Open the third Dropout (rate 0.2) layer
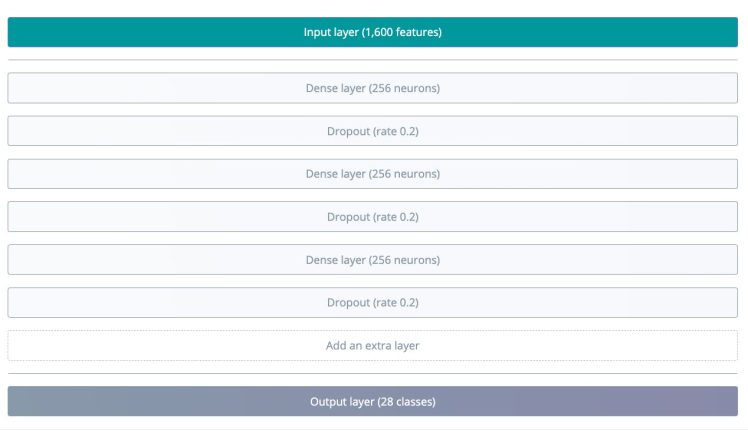Image resolution: width=748 pixels, height=431 pixels. point(373,303)
